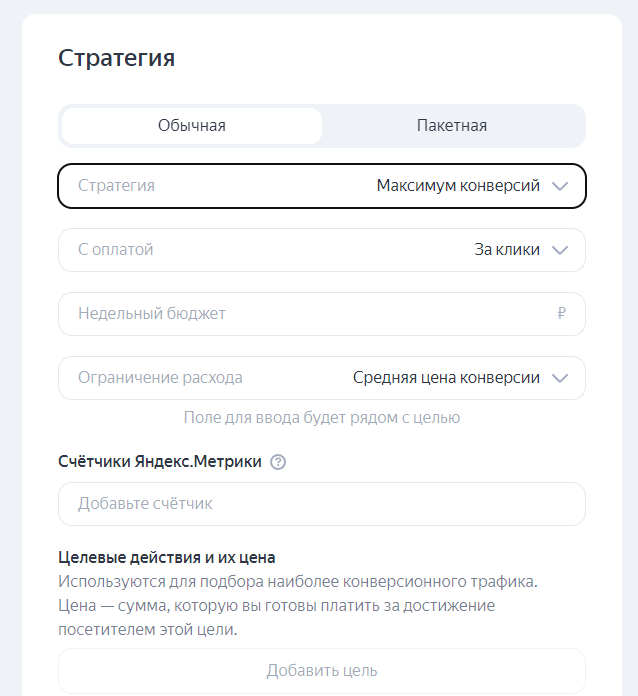Viewport: 638px width, 696px height.
Task: Expand the Ограничение расхода chevron arrow
Action: pyautogui.click(x=560, y=378)
